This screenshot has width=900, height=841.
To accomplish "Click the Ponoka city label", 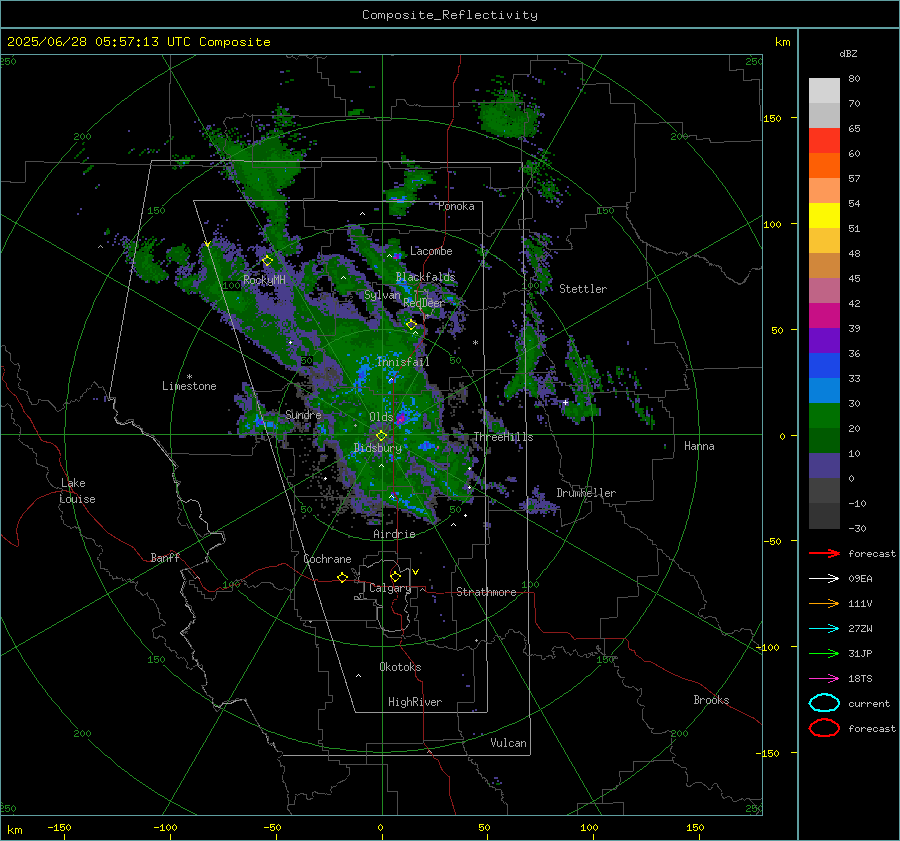I will tap(456, 206).
